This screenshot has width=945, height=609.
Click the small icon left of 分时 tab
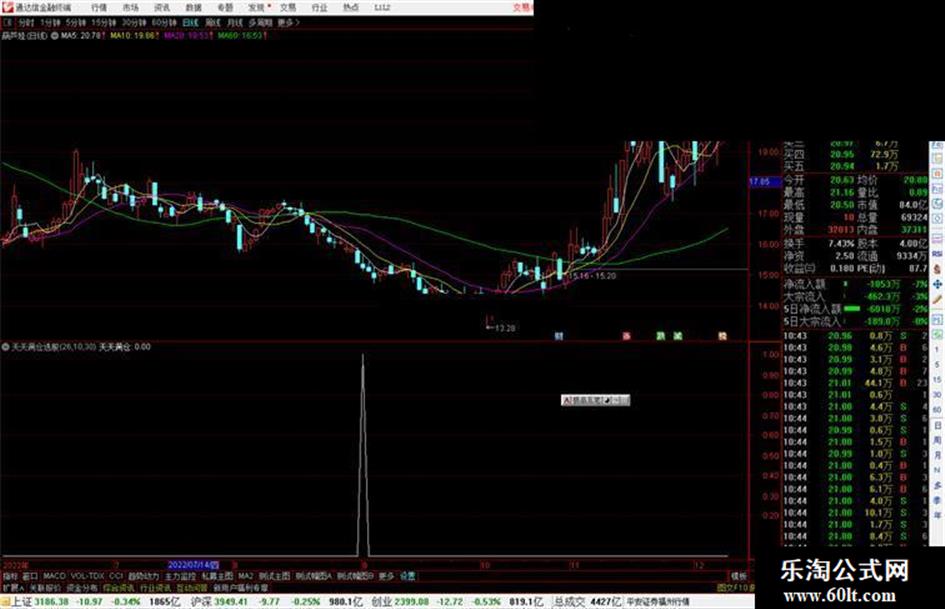point(8,23)
